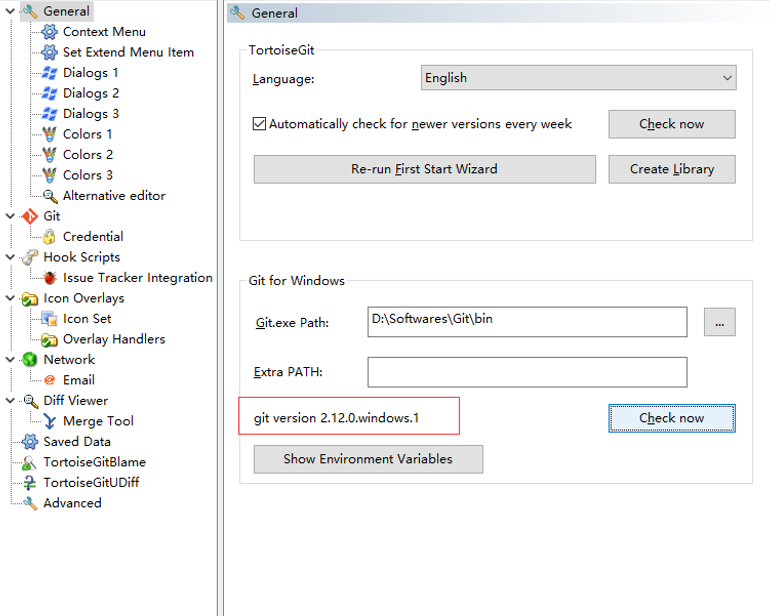Click the Git.exe Path input field
This screenshot has width=770, height=616.
pyautogui.click(x=527, y=322)
